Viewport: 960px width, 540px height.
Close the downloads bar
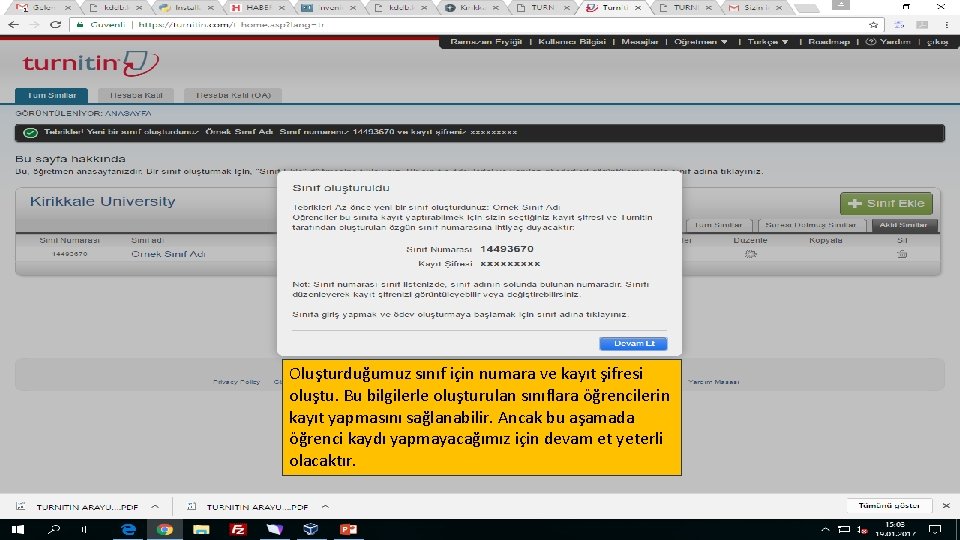pyautogui.click(x=946, y=506)
